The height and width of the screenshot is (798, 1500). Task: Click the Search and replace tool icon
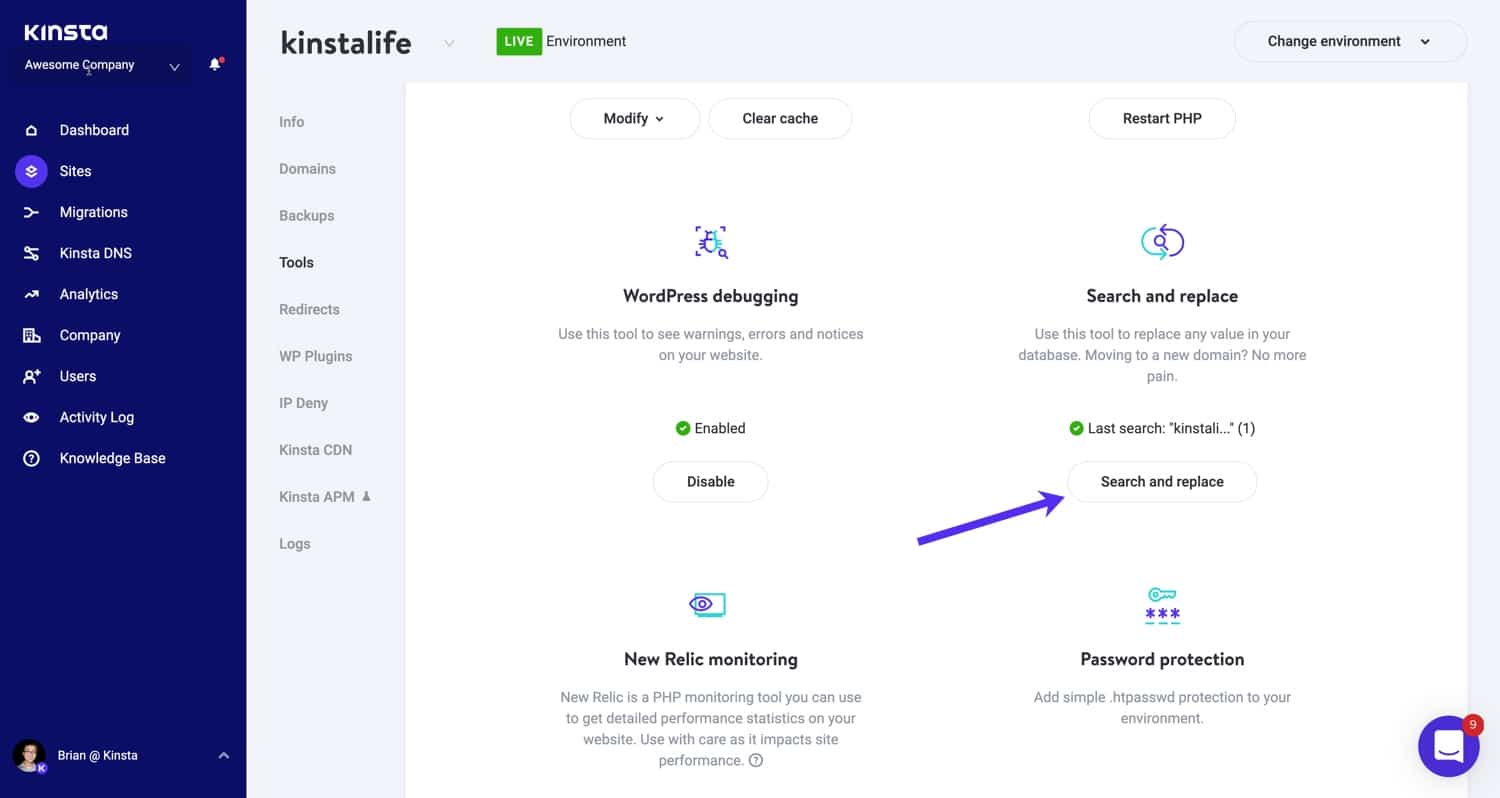[x=1162, y=240]
